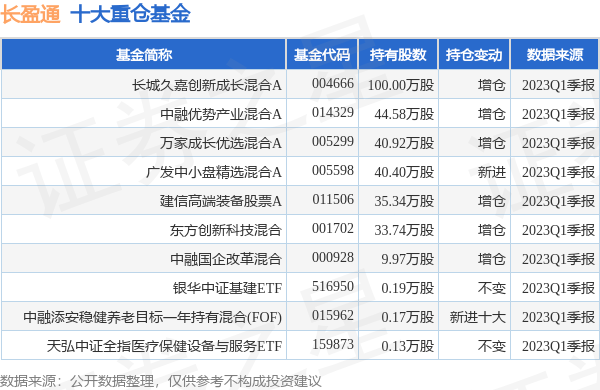
Task: Click fund code 159873
Action: coord(333,344)
